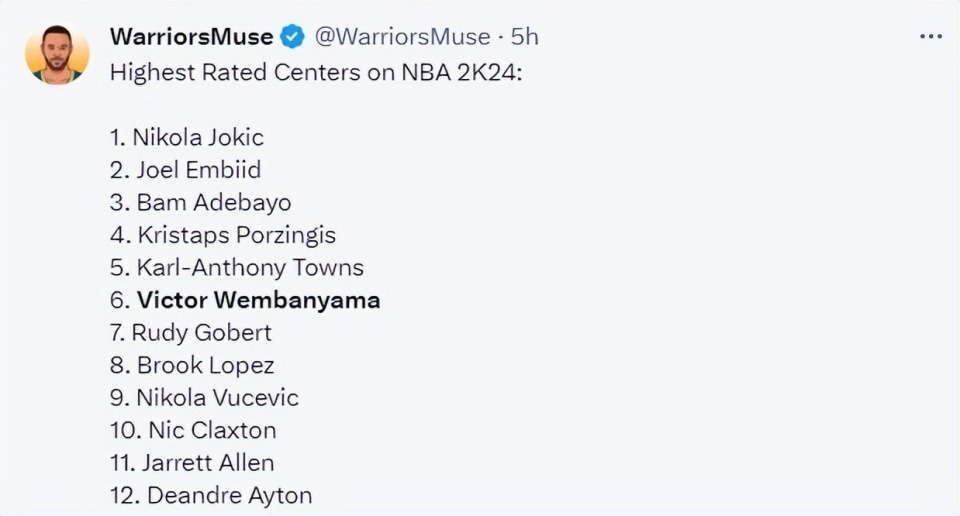This screenshot has width=960, height=516.
Task: Open the WarriorsMuse display name link
Action: pyautogui.click(x=191, y=37)
